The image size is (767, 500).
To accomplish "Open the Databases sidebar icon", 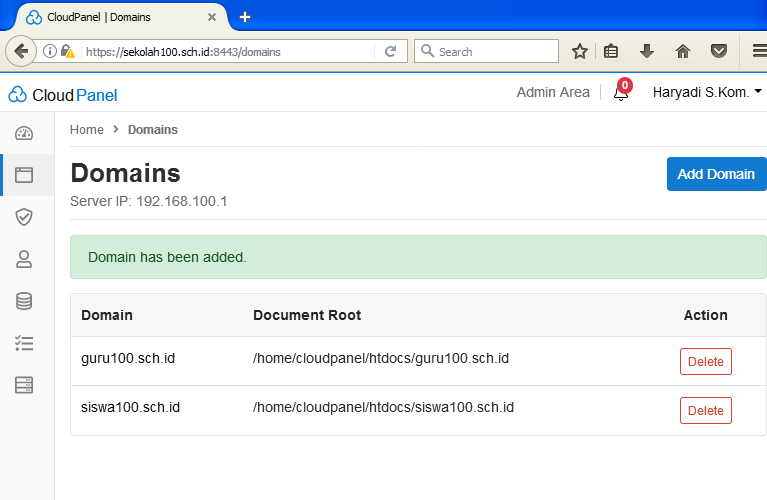I will (24, 301).
